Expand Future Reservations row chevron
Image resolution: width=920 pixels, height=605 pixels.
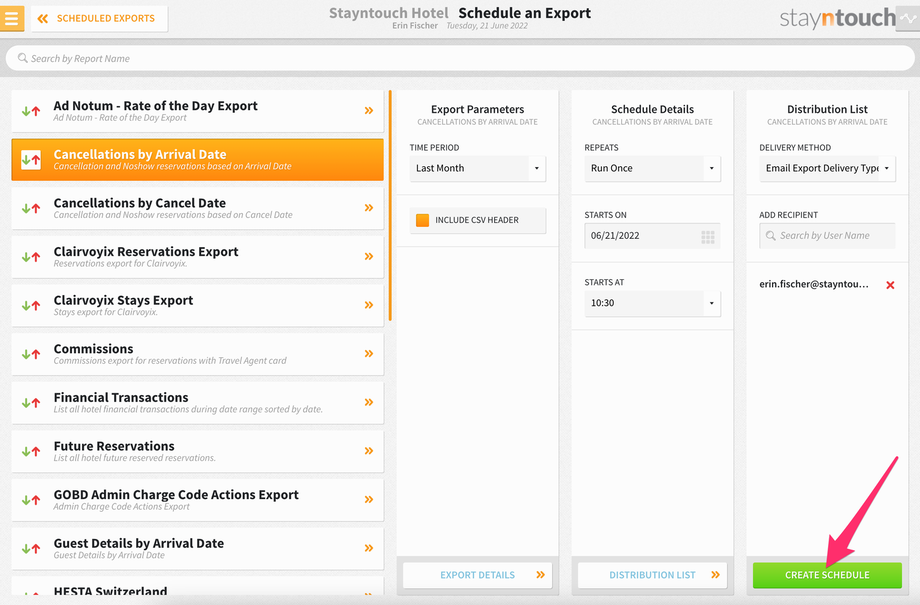[368, 451]
